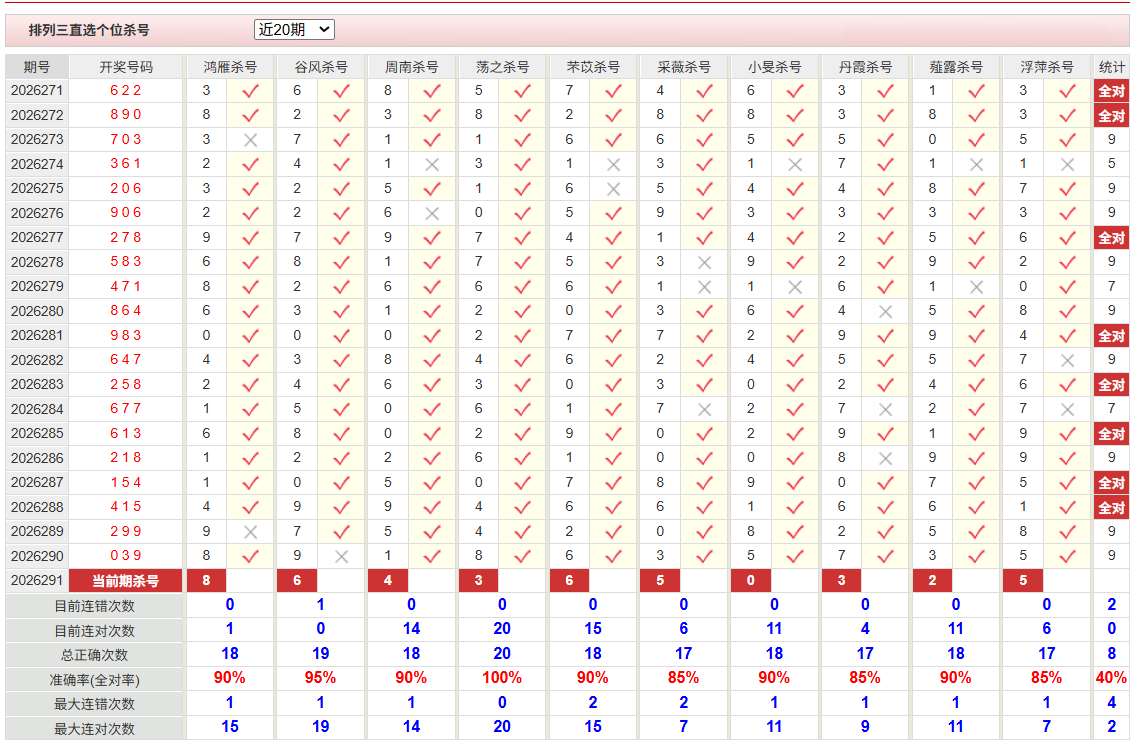Click the 鸿雁杀号 column header
Image resolution: width=1137 pixels, height=750 pixels.
click(x=230, y=67)
